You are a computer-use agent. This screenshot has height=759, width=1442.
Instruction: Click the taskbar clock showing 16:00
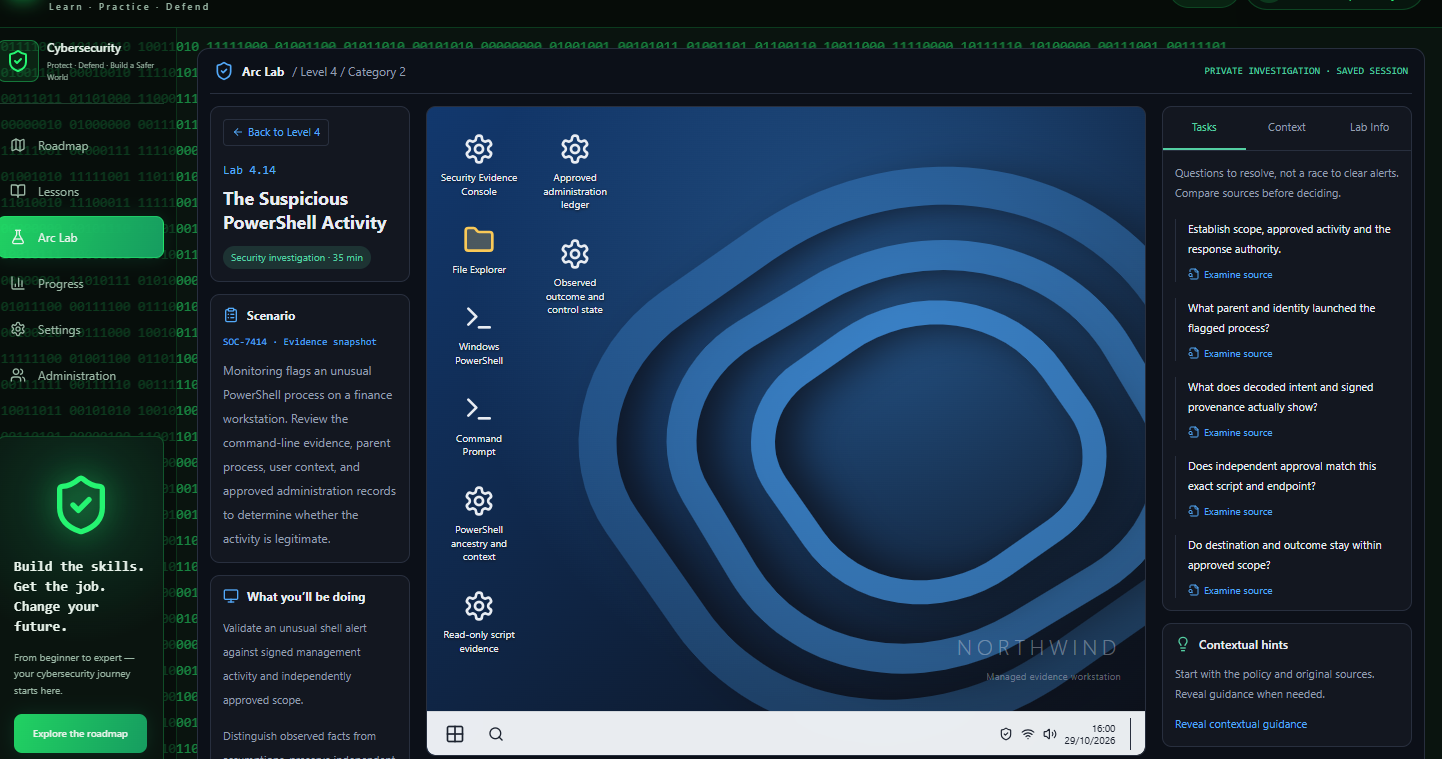coord(1092,734)
